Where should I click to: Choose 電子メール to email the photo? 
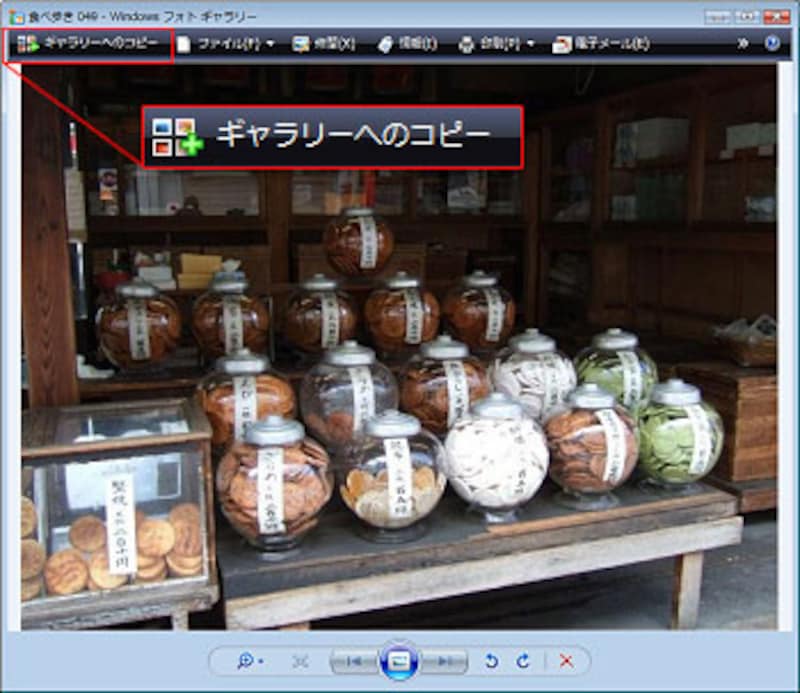[601, 44]
